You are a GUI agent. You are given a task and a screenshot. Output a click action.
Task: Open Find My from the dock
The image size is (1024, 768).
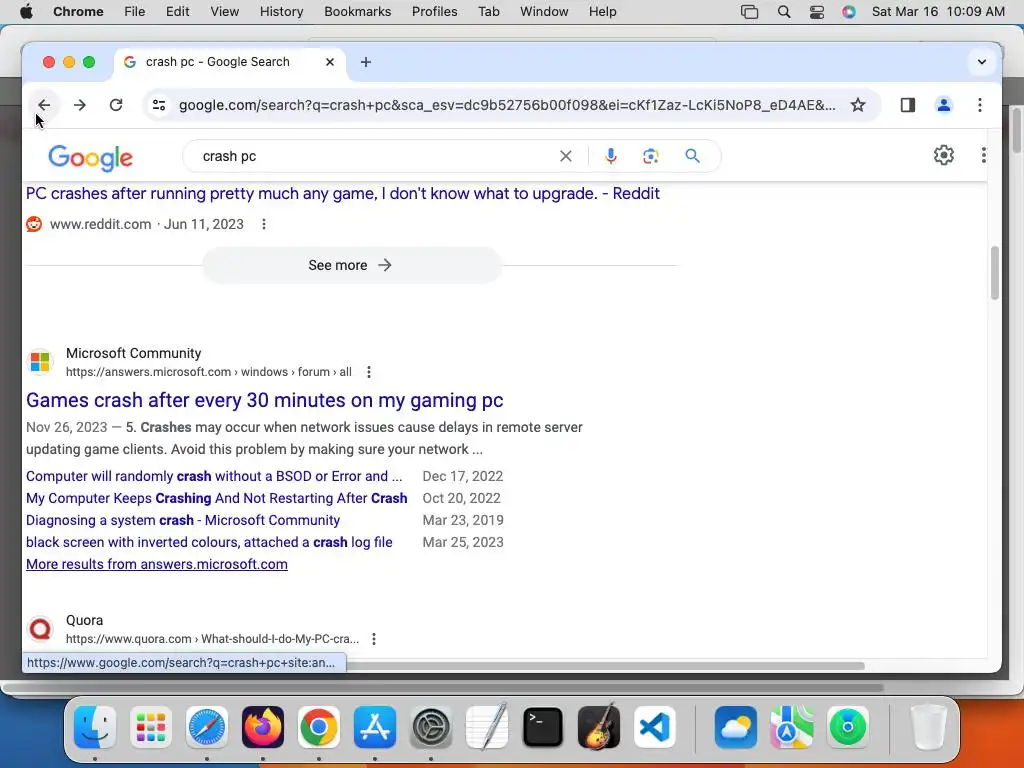848,727
